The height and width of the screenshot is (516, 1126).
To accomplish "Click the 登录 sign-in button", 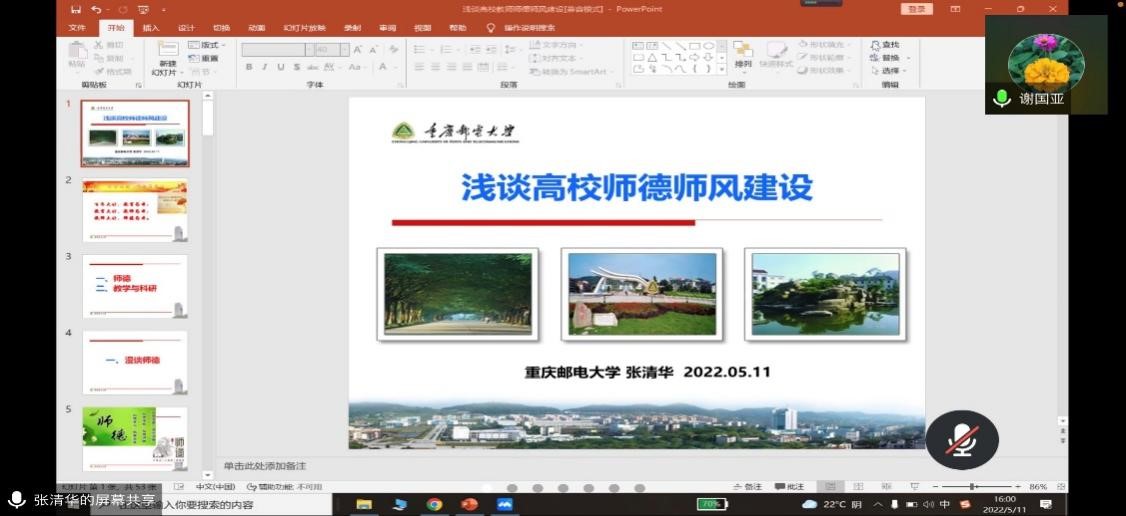I will pos(915,9).
